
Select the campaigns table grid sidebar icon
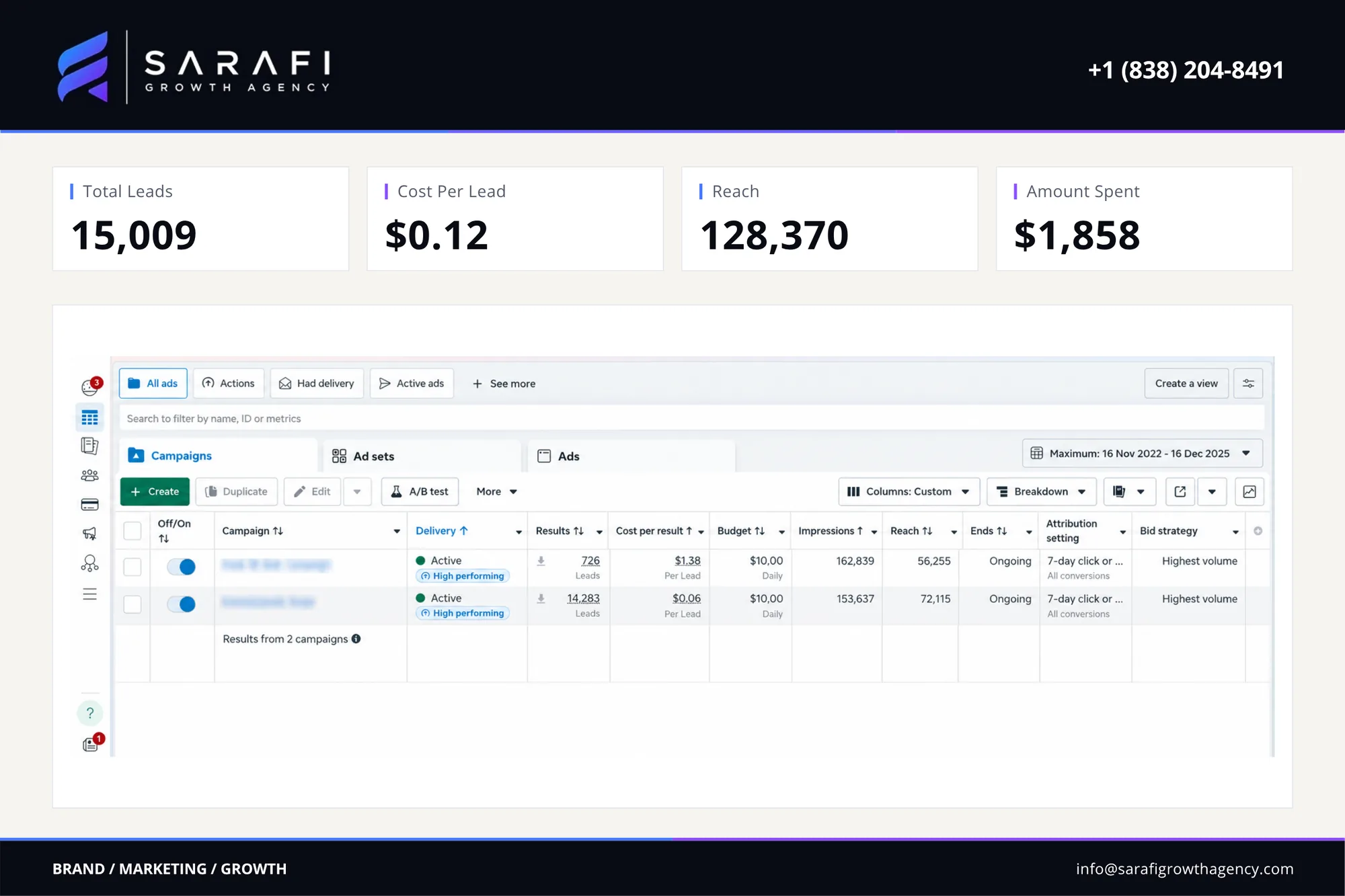coord(89,418)
